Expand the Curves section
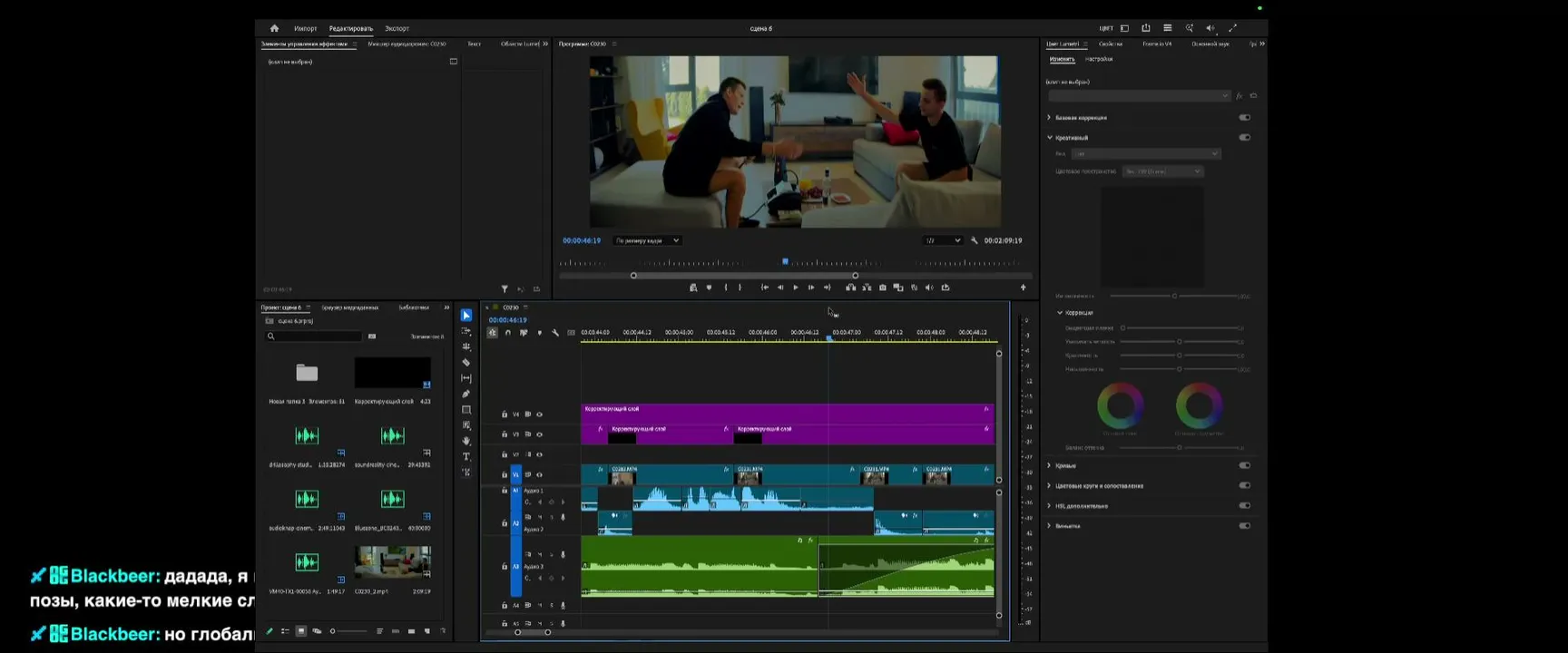1568x653 pixels. 1050,465
